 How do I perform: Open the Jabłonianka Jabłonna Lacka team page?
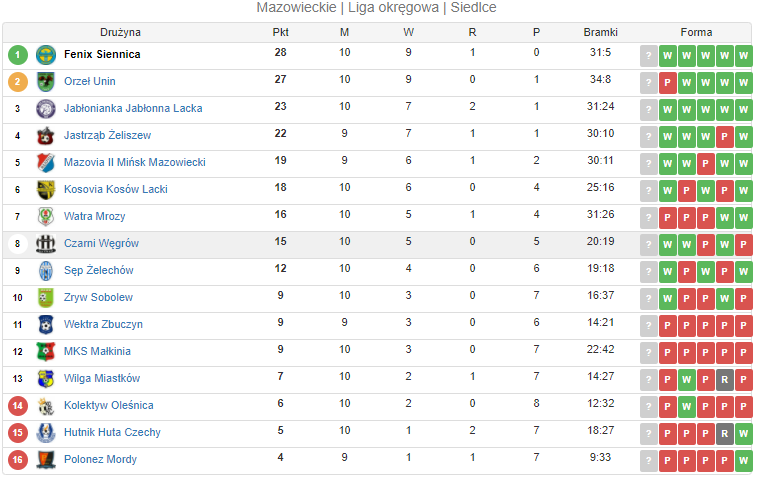tap(133, 108)
